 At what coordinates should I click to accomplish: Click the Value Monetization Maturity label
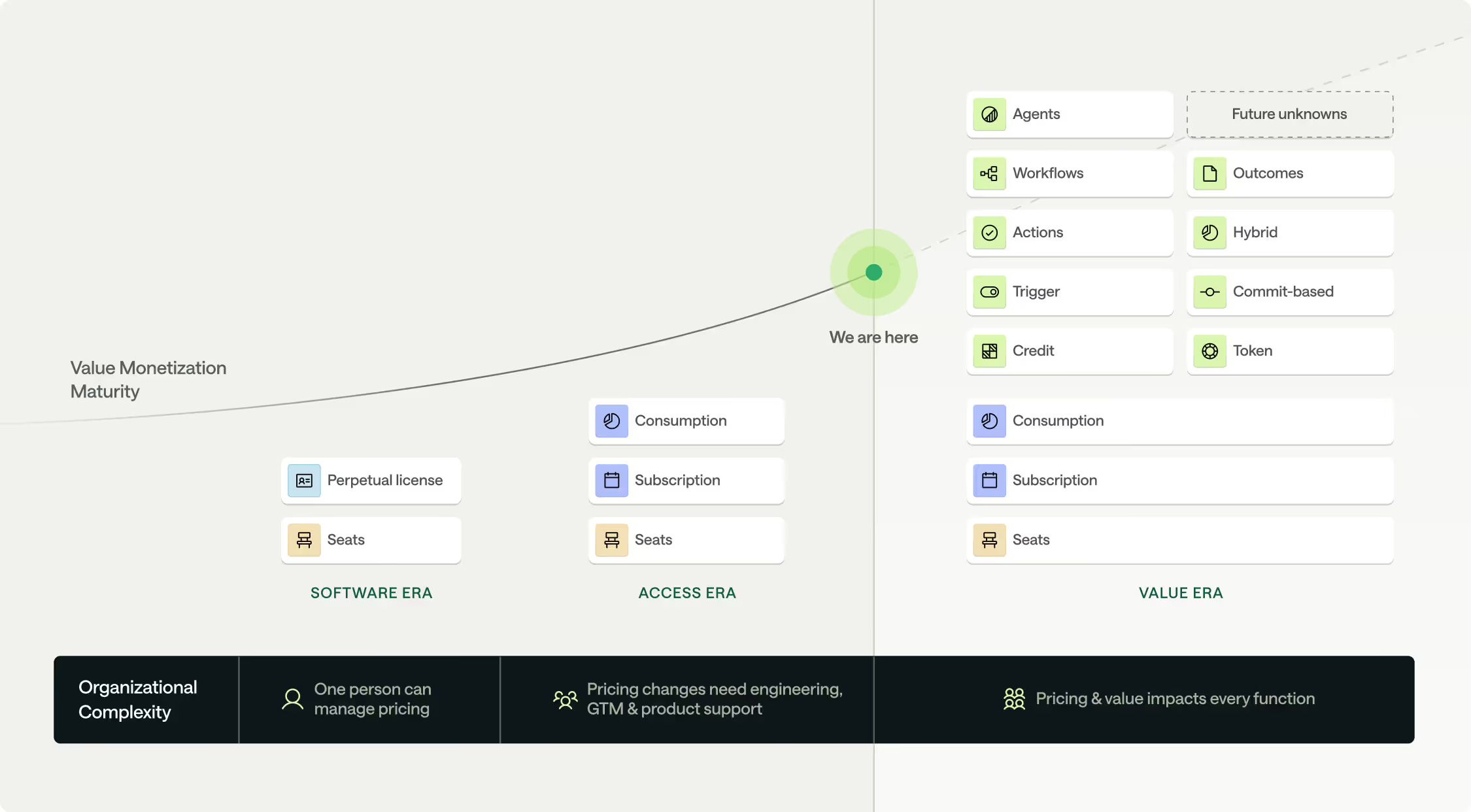148,379
